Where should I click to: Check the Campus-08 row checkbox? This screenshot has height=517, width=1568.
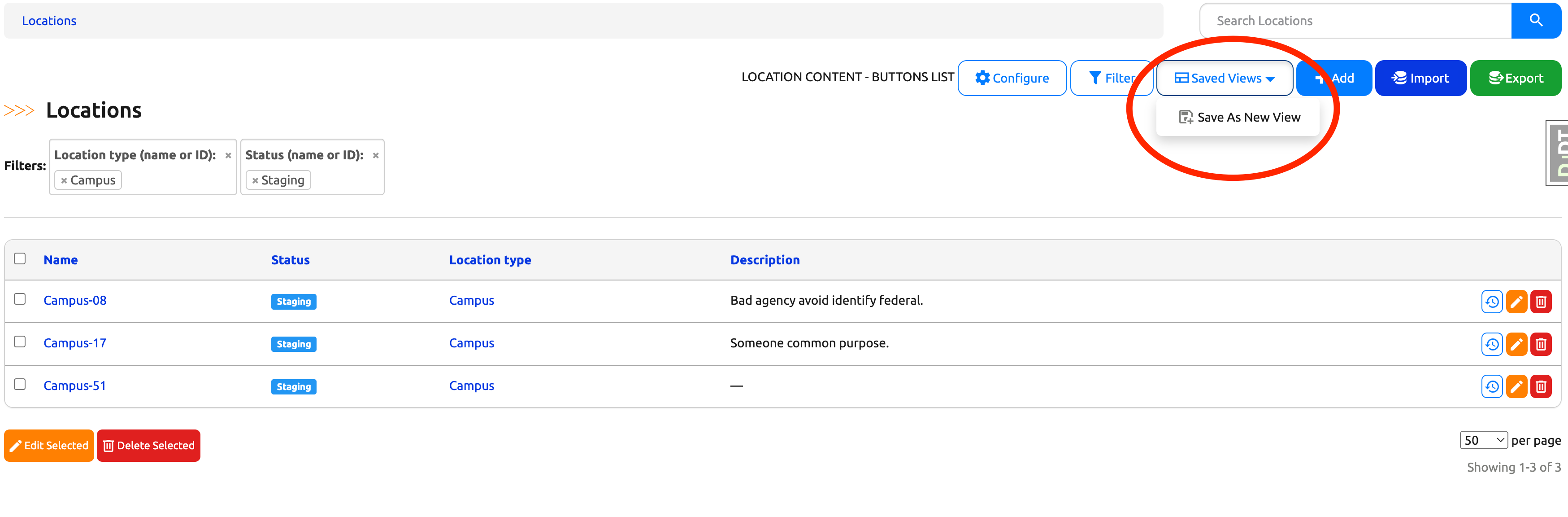click(20, 299)
